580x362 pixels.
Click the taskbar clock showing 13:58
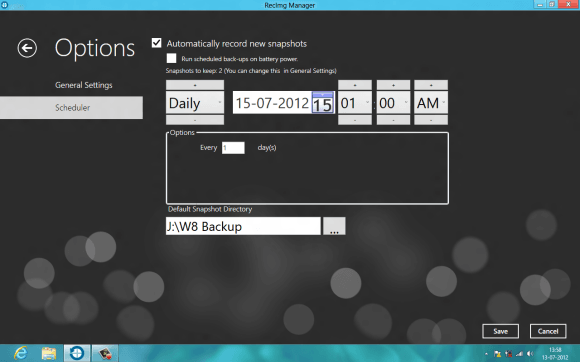(x=555, y=353)
